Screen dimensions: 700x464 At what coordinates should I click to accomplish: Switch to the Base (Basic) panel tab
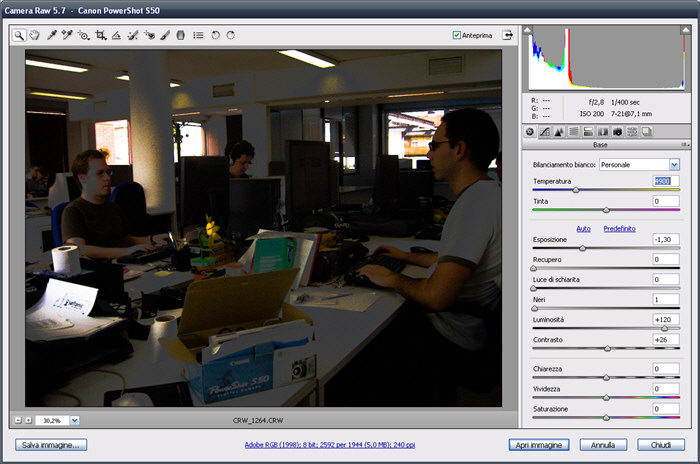click(x=530, y=132)
